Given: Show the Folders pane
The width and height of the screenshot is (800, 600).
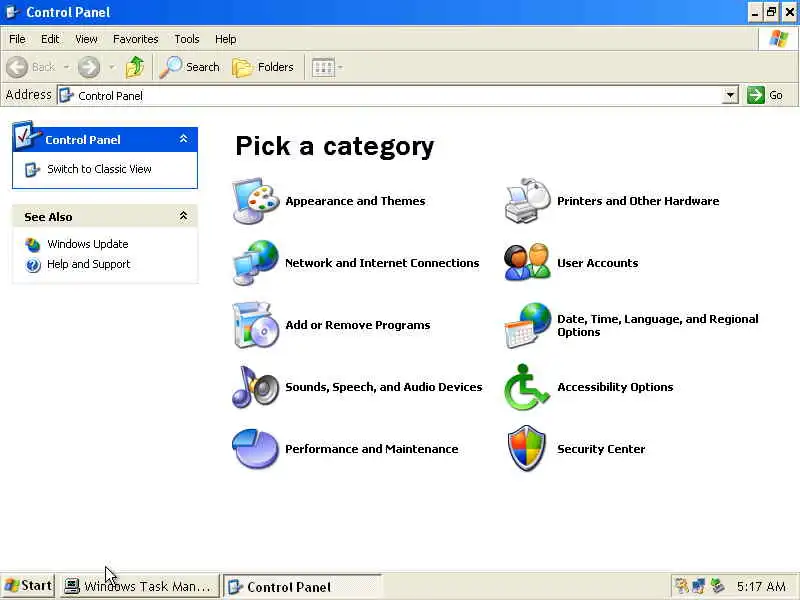Looking at the screenshot, I should point(263,67).
